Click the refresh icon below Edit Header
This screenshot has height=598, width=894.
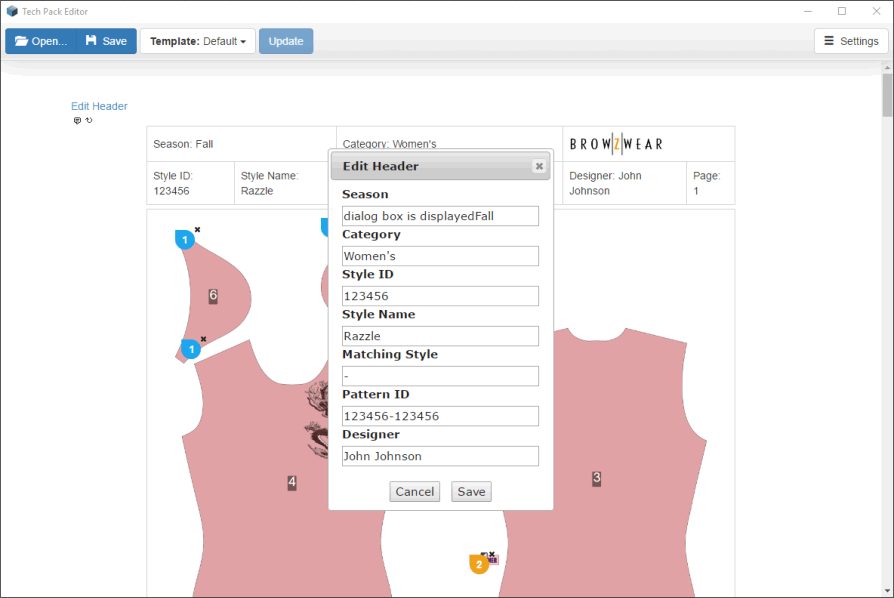click(89, 121)
